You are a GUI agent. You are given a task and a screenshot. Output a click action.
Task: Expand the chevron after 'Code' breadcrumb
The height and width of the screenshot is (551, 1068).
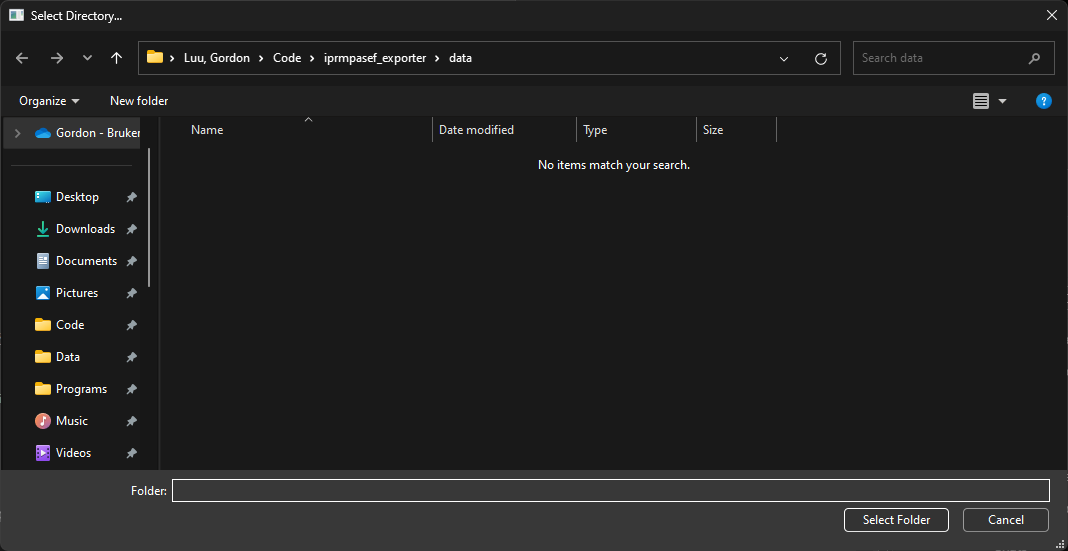(311, 59)
